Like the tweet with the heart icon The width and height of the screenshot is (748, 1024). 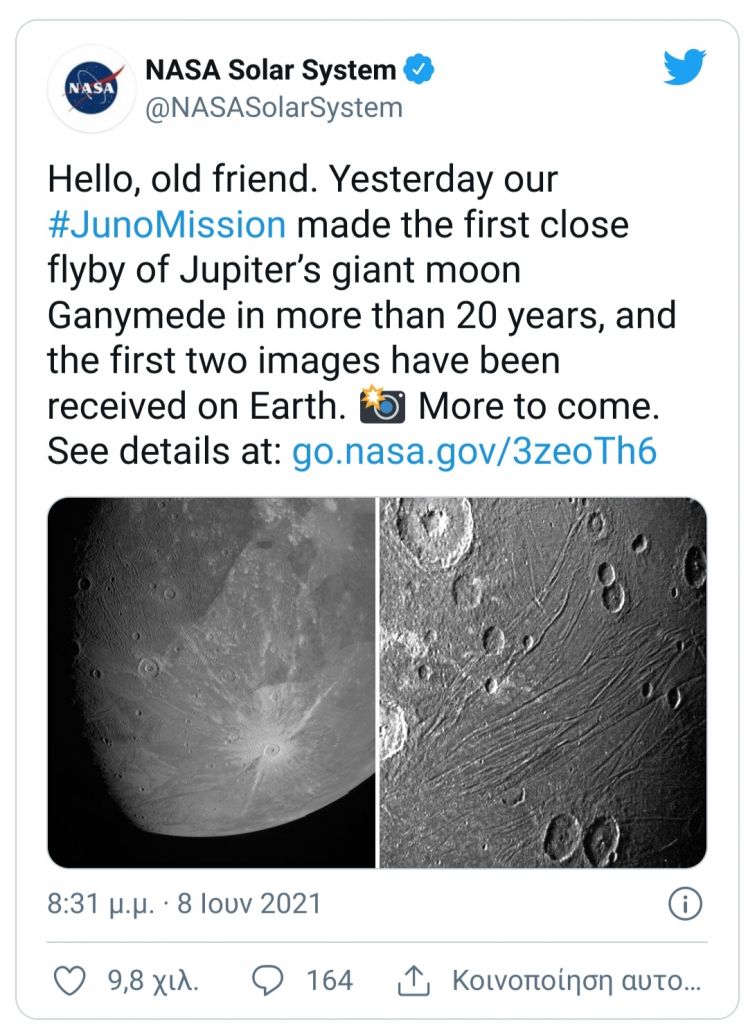pos(69,979)
